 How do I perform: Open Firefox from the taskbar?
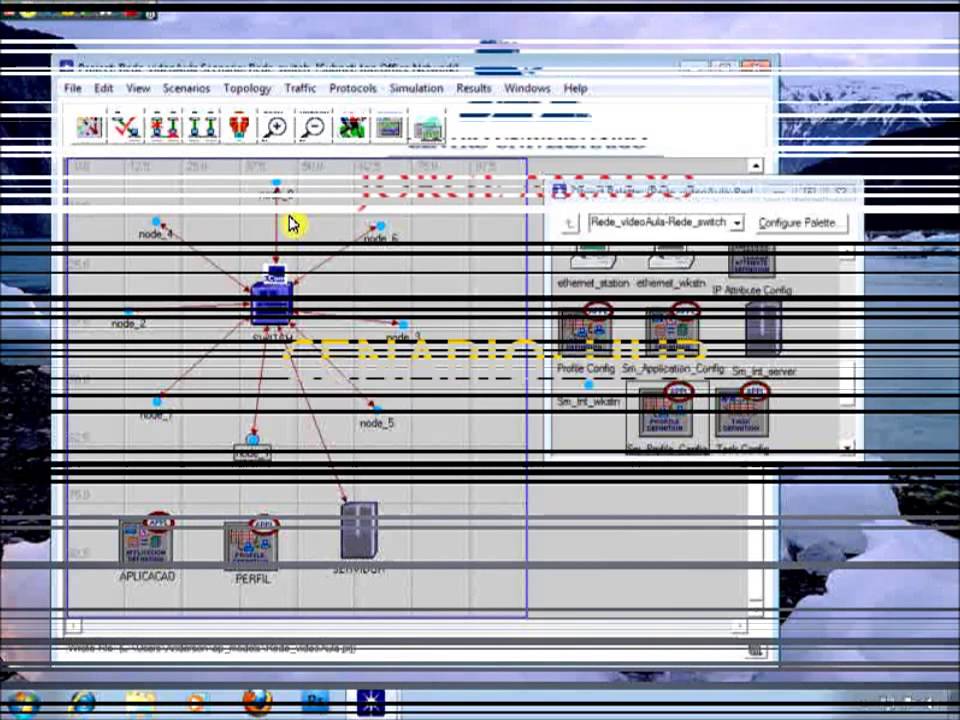pos(257,703)
